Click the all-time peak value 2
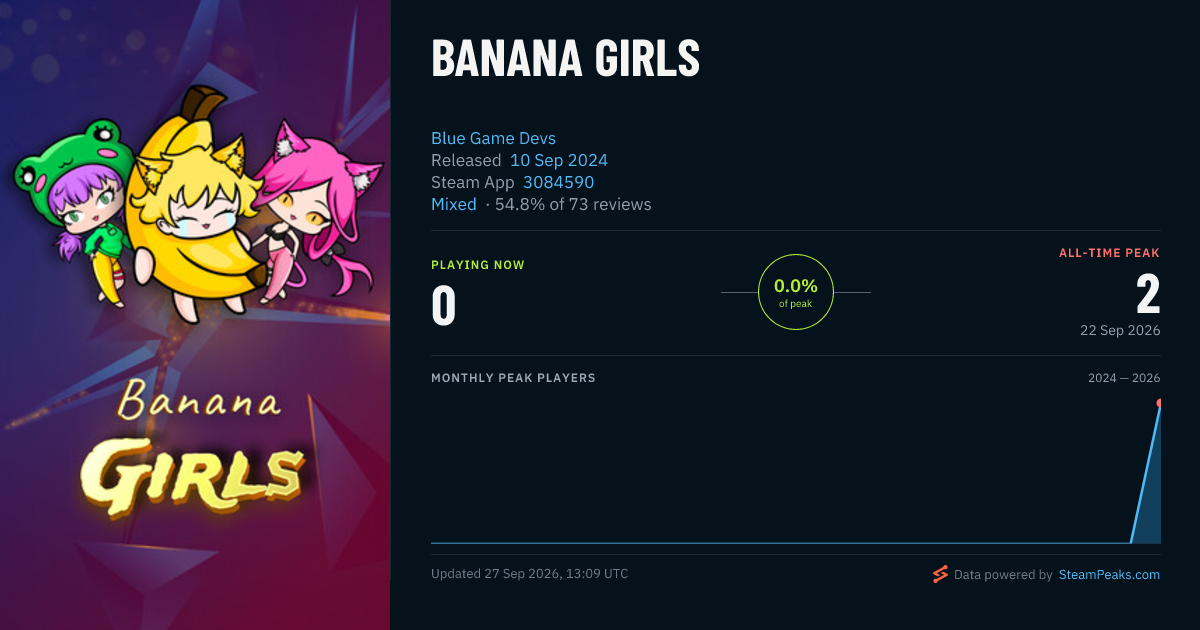 [x=1148, y=295]
